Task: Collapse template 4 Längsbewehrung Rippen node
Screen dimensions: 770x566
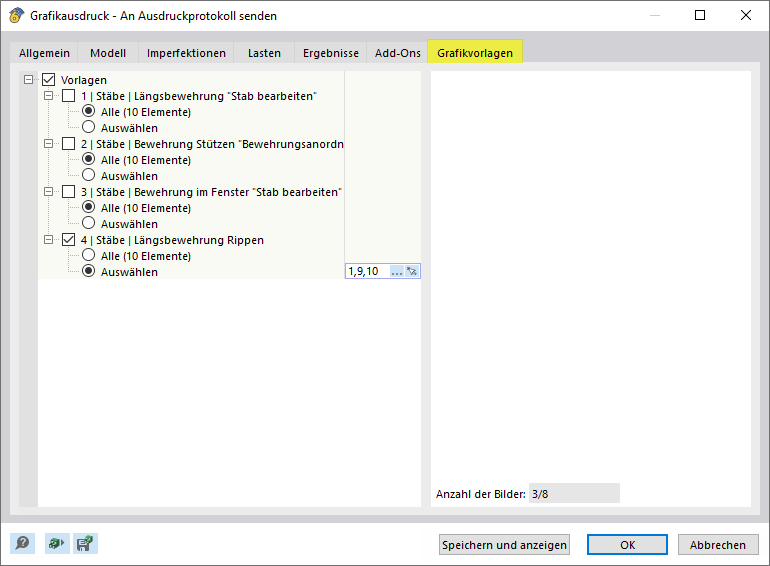Action: click(48, 240)
